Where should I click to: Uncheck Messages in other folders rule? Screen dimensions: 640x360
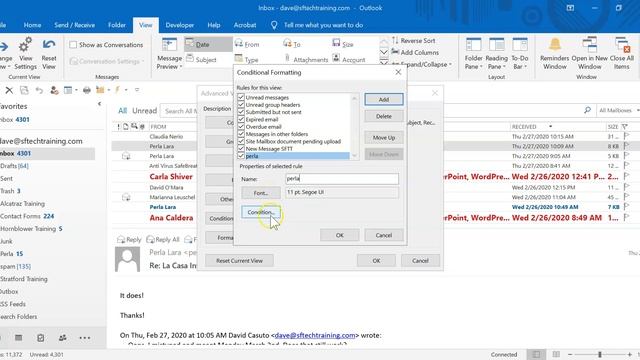click(x=241, y=134)
